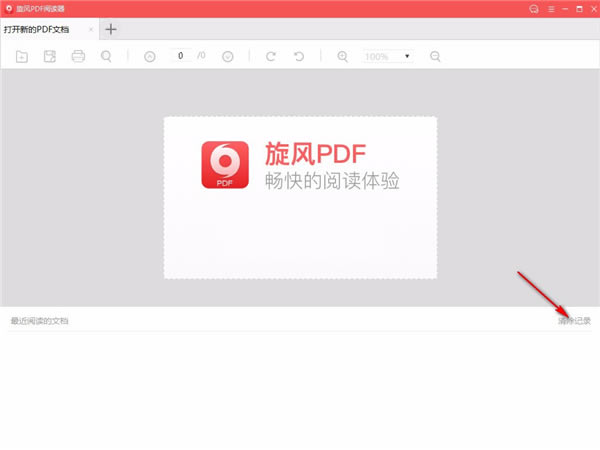Go to next page with the down arrow icon
Viewport: 600px width, 450px height.
pyautogui.click(x=228, y=57)
